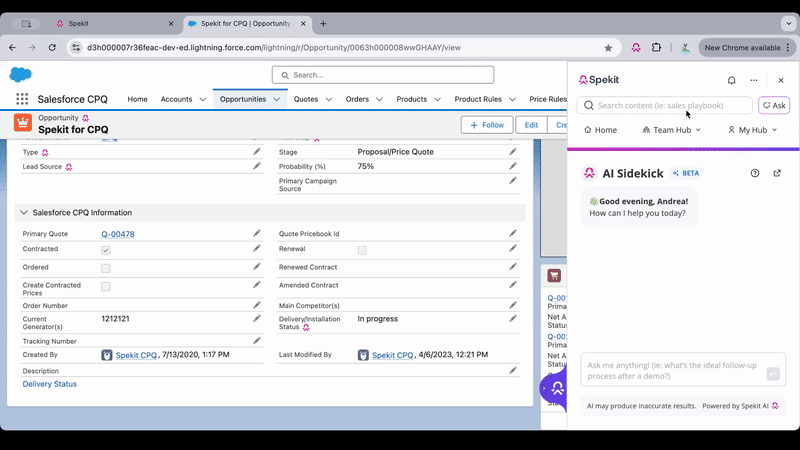This screenshot has height=450, width=800.
Task: Open Spekit notifications bell
Action: coord(731,80)
